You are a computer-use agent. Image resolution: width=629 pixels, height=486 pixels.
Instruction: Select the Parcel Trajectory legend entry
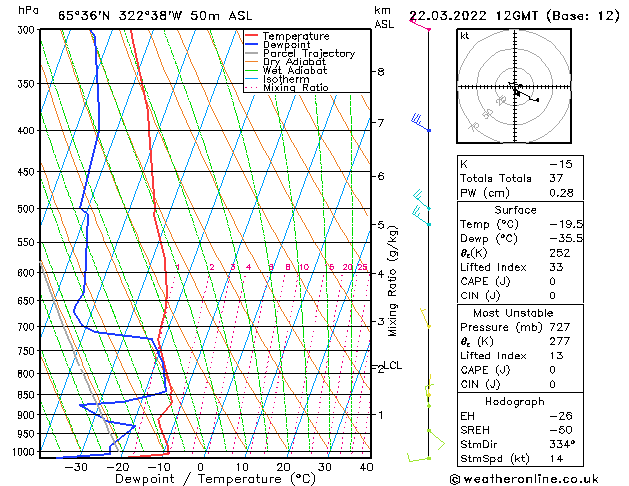pos(309,53)
